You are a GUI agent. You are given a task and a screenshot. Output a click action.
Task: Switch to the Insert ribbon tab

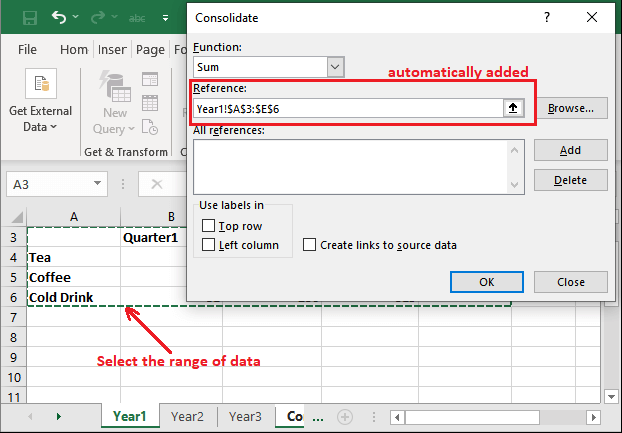(x=112, y=50)
